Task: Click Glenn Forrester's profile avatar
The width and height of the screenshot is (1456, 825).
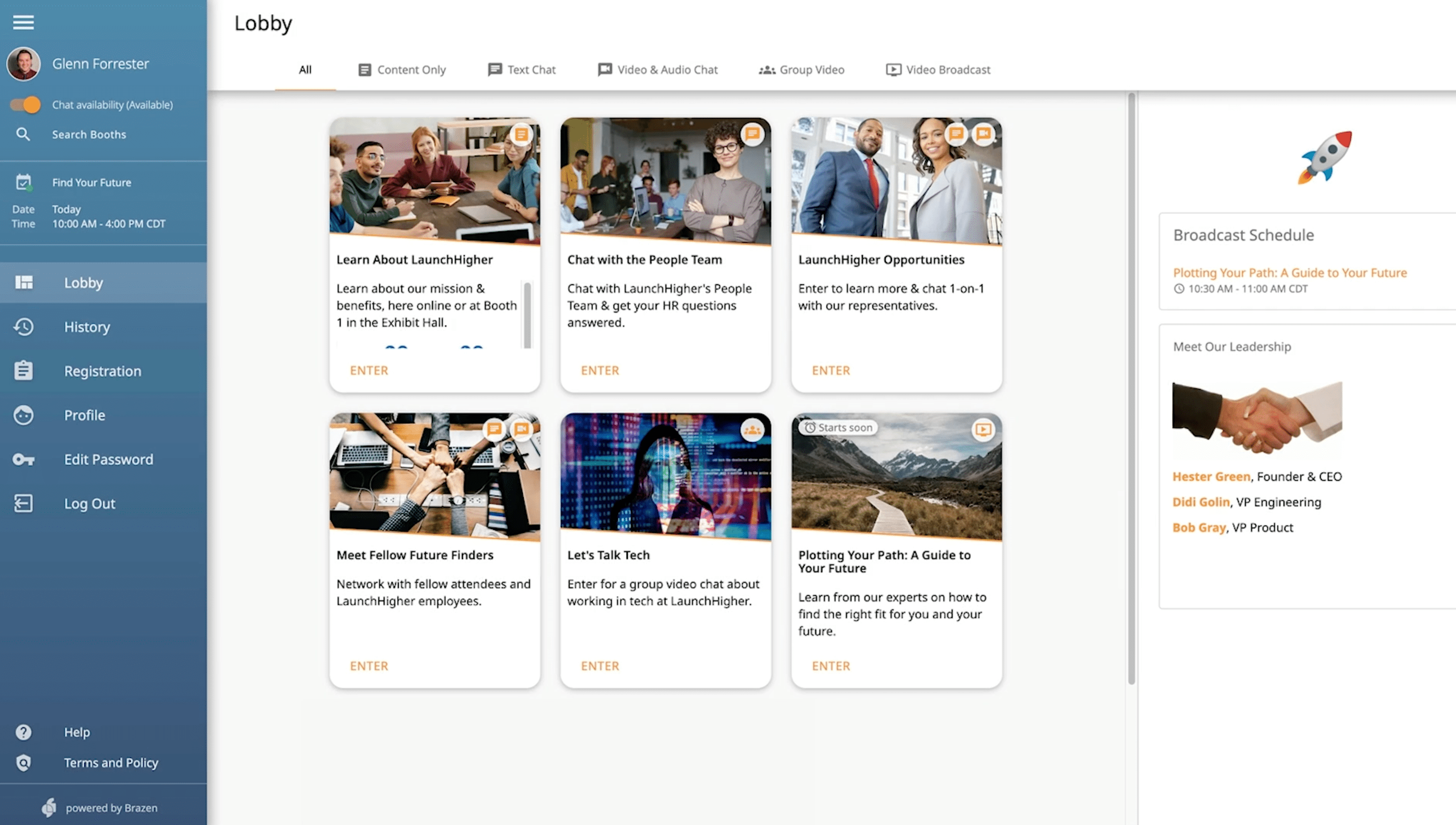Action: pos(23,63)
